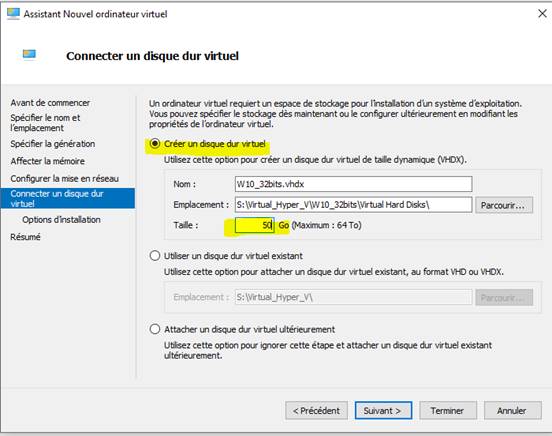Click the Emplacement path field for new disk
Screen dimensions: 552x436
(353, 205)
